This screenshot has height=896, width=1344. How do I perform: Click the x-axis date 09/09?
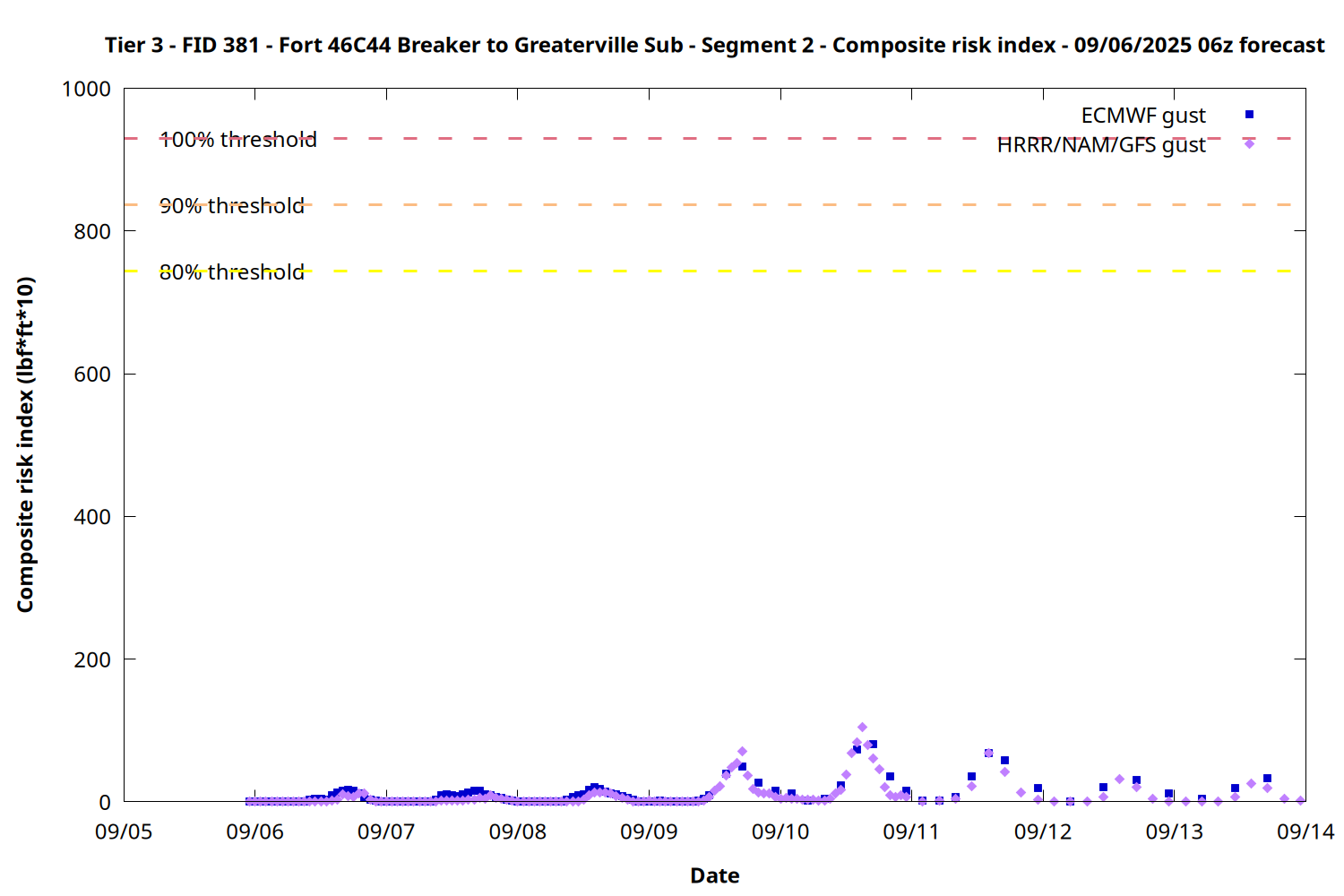649,831
